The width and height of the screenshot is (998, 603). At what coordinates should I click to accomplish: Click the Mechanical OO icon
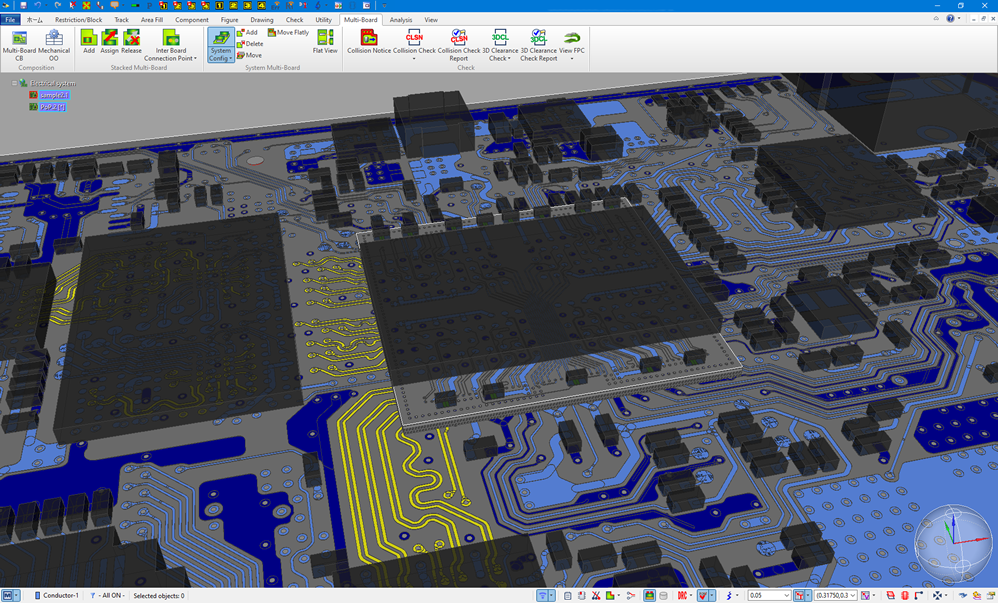point(54,44)
